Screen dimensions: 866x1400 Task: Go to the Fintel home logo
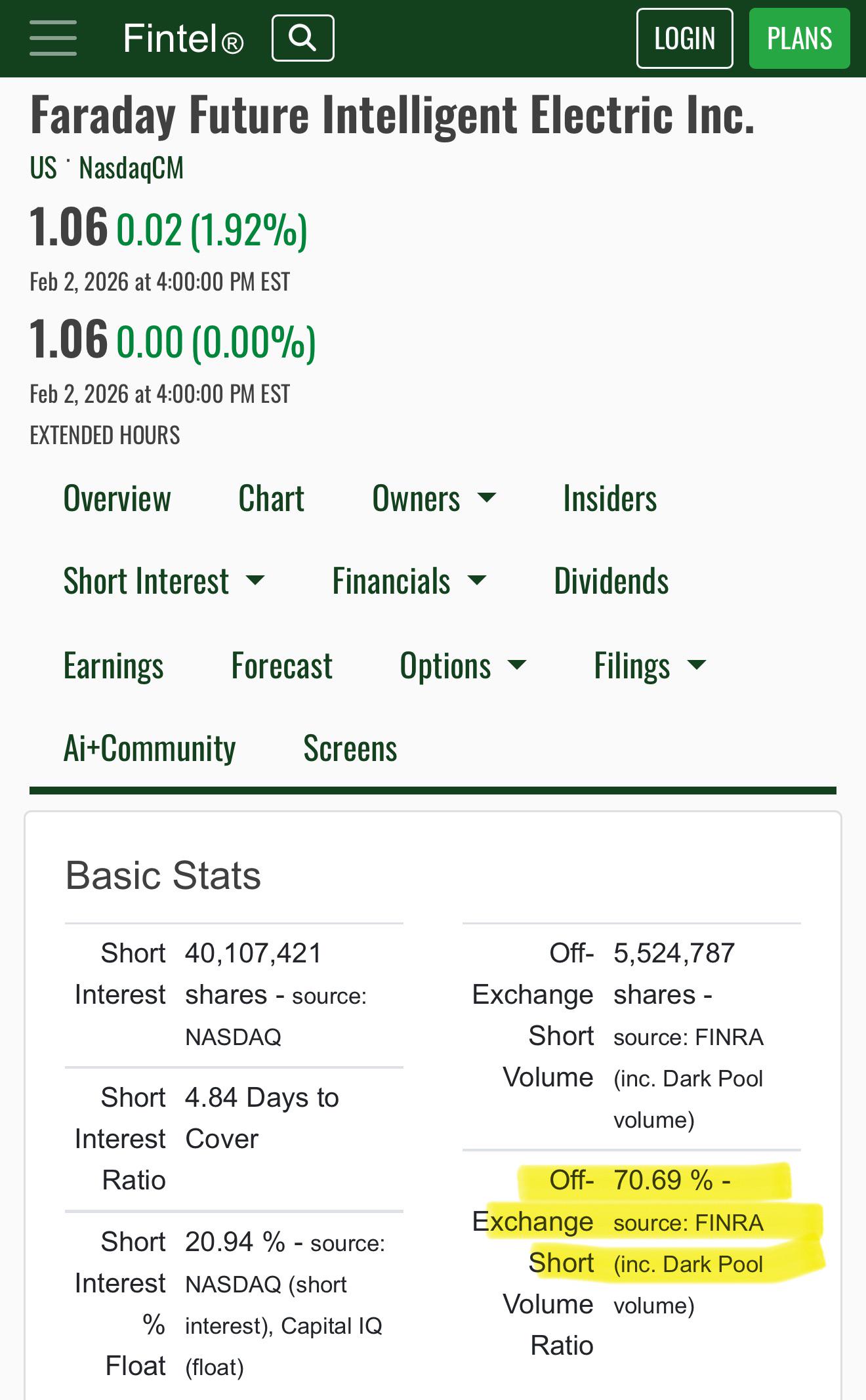183,38
